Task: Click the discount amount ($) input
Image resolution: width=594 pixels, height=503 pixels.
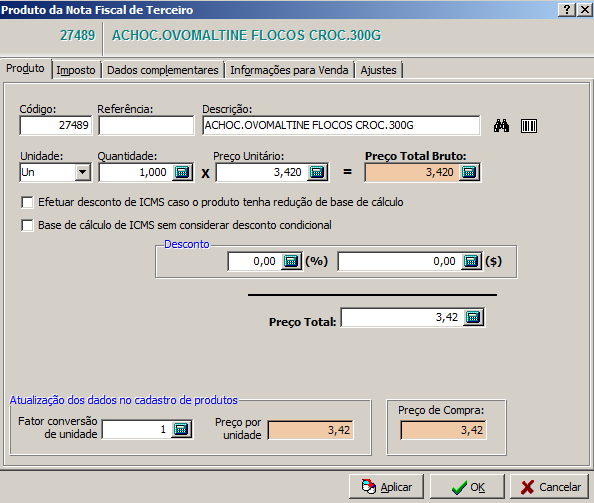Action: pyautogui.click(x=400, y=261)
